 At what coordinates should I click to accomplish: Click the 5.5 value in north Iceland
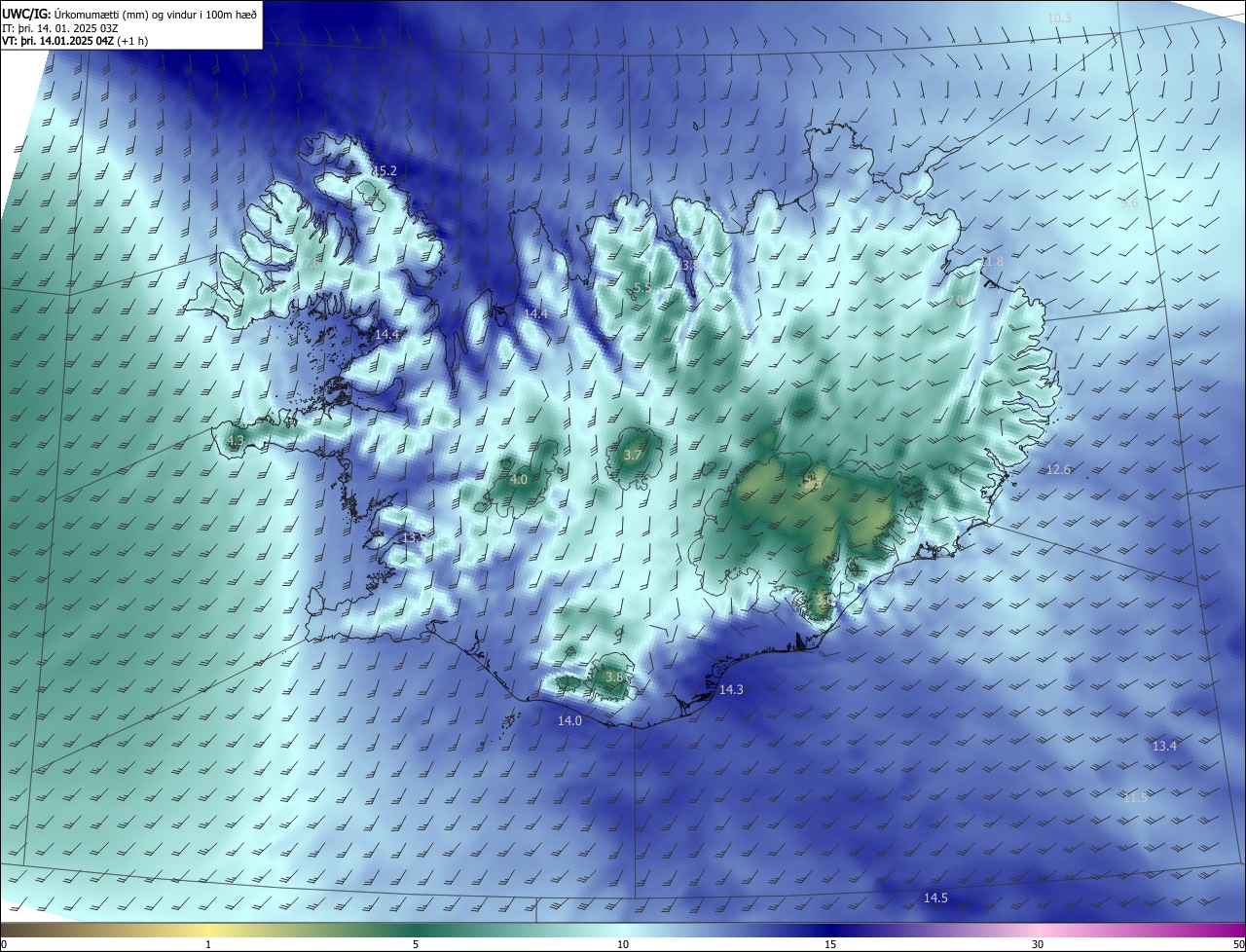pyautogui.click(x=642, y=288)
